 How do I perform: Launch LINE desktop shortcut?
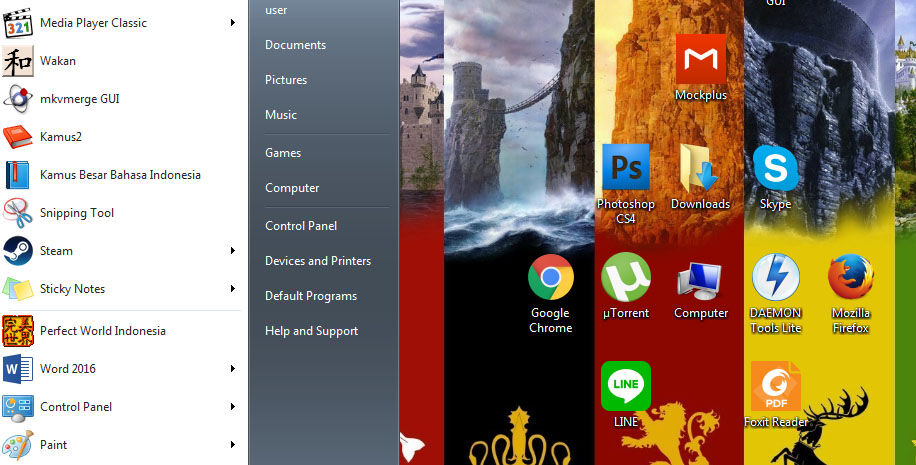626,386
